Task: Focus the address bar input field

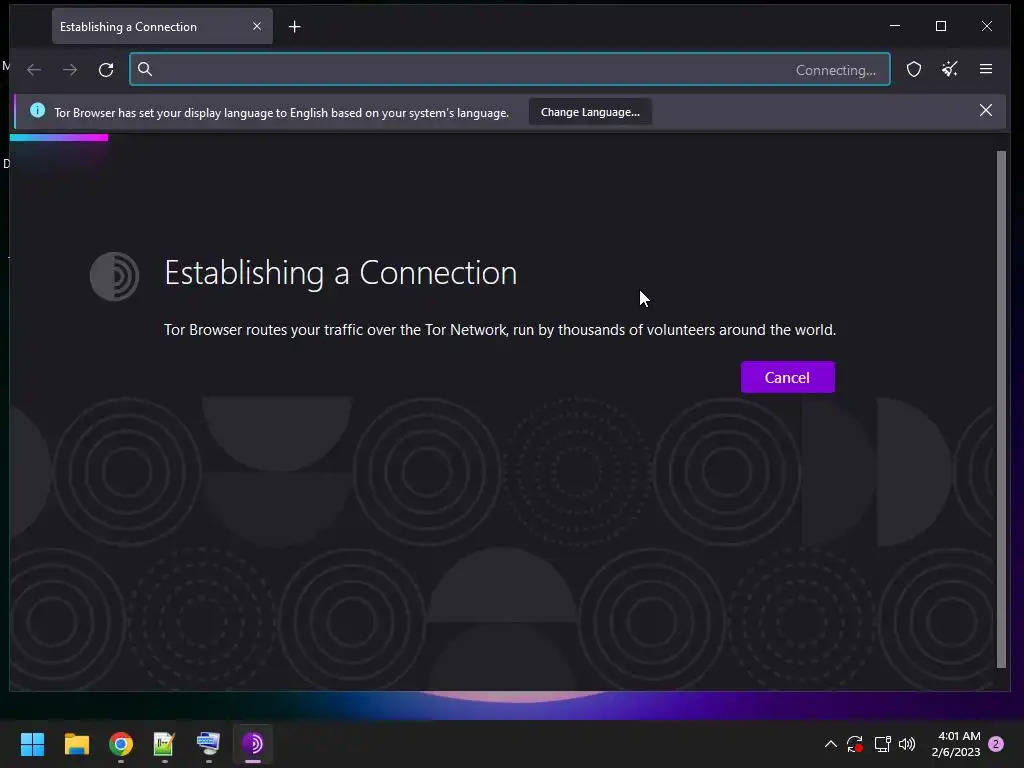Action: pos(509,69)
